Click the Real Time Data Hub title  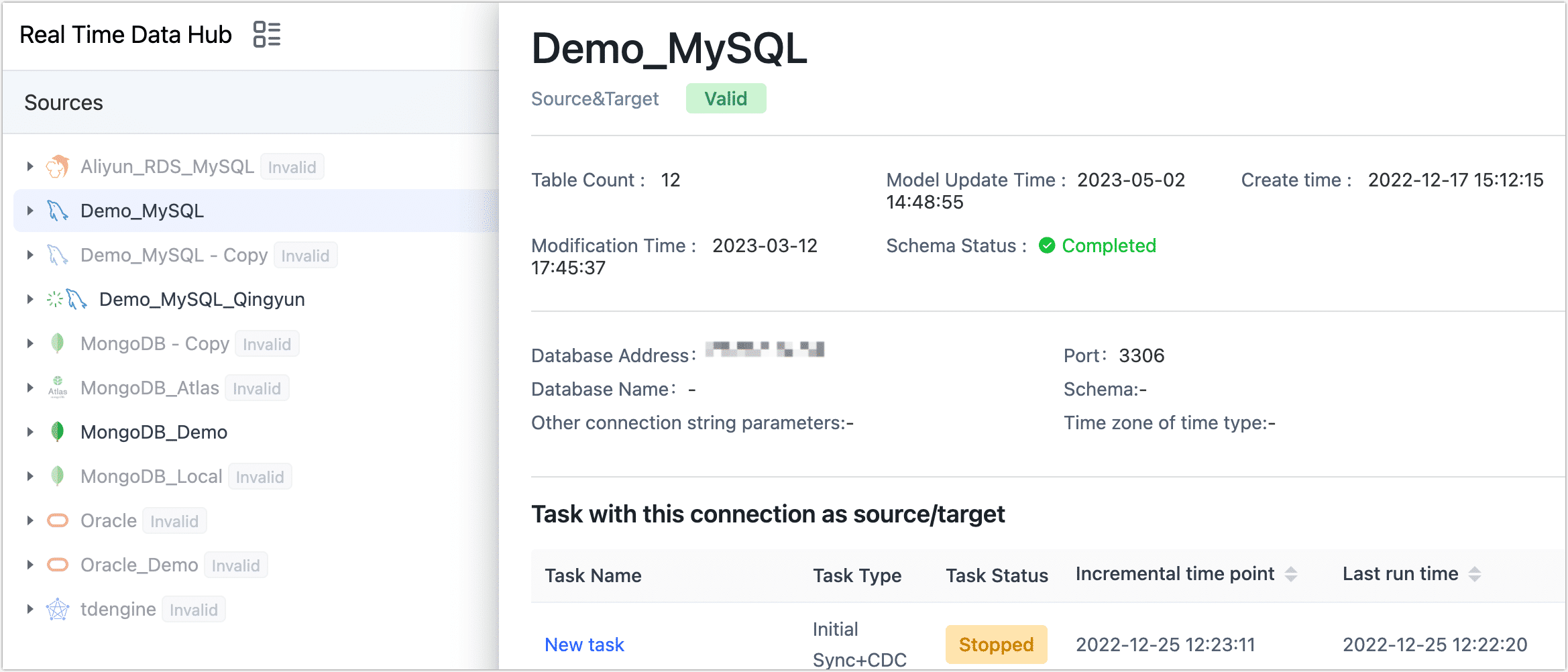[125, 34]
